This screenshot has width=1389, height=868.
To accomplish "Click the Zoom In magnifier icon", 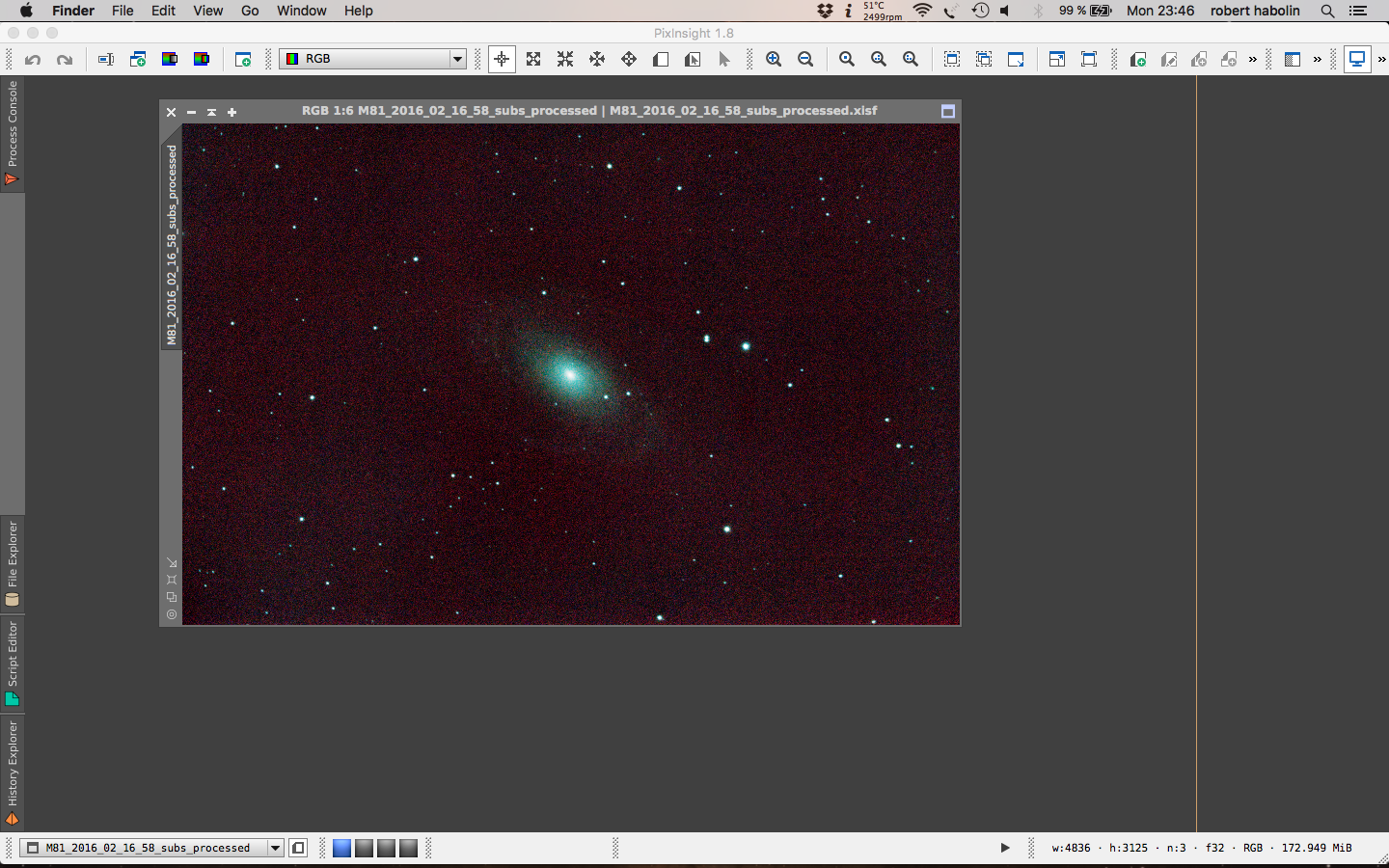I will coord(774,59).
